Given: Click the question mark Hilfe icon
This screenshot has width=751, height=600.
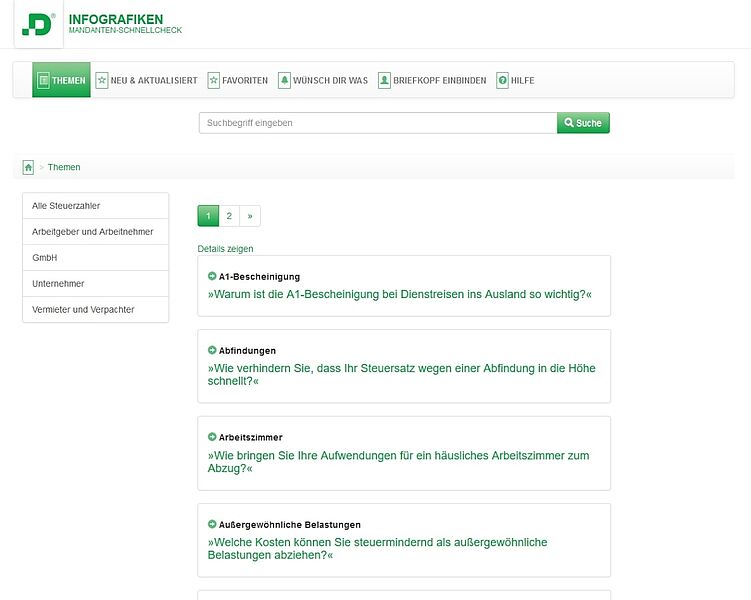Looking at the screenshot, I should click(x=502, y=80).
